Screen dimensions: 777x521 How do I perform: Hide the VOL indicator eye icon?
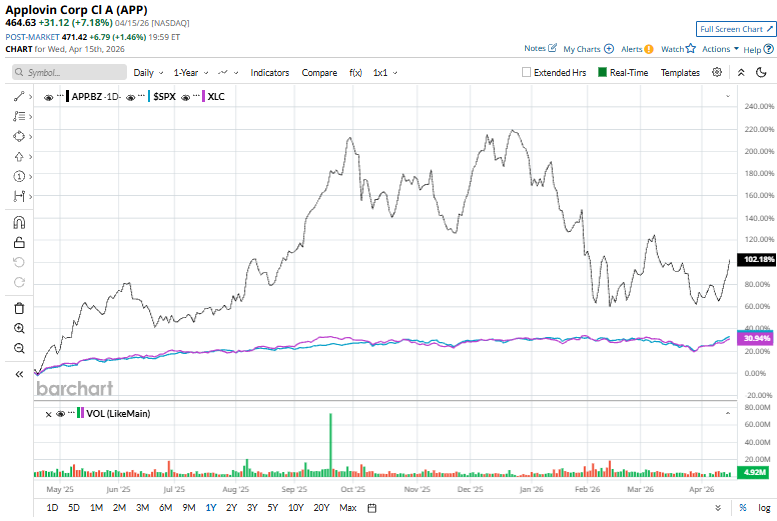(x=60, y=414)
